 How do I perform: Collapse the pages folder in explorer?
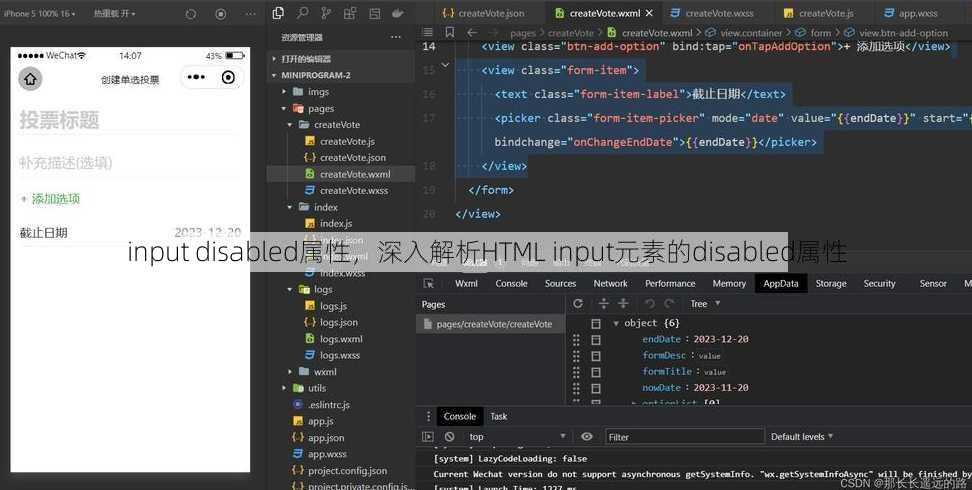[x=284, y=109]
